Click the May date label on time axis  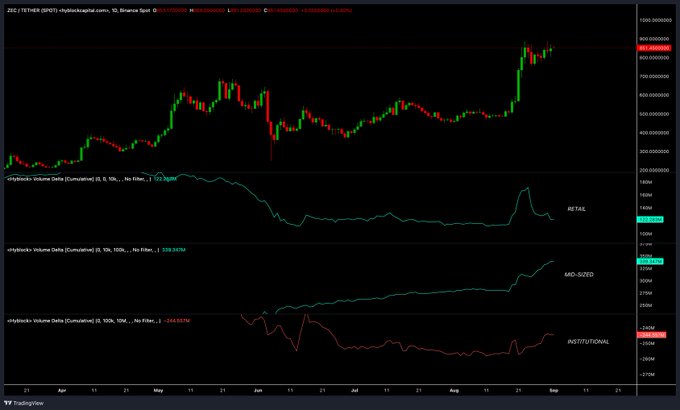[x=158, y=390]
